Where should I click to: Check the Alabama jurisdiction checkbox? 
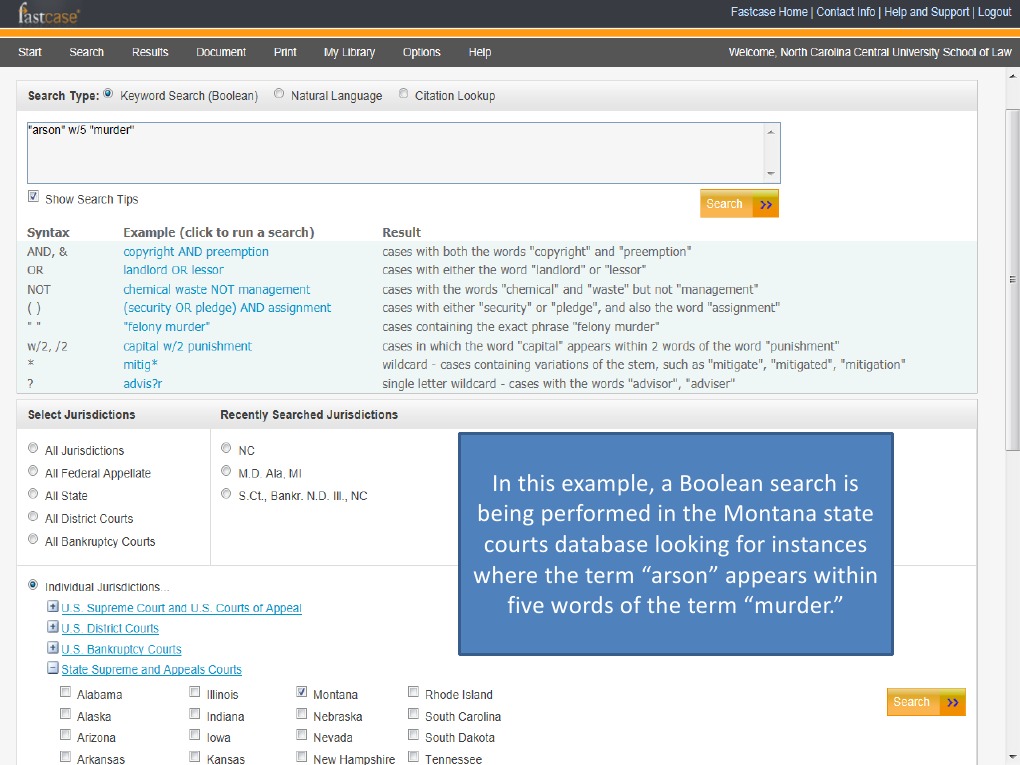[66, 693]
